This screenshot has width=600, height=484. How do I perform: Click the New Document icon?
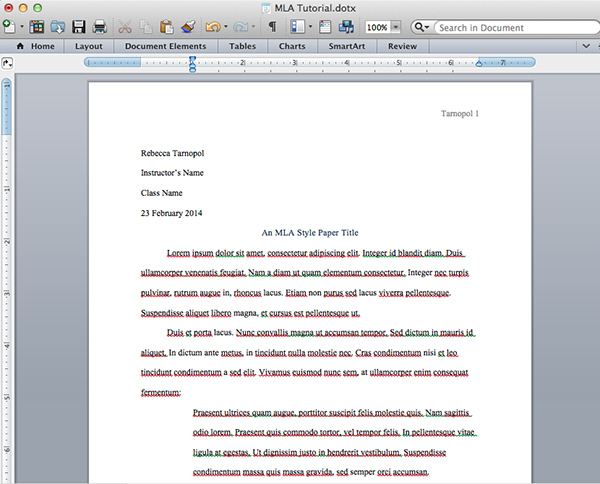point(9,26)
